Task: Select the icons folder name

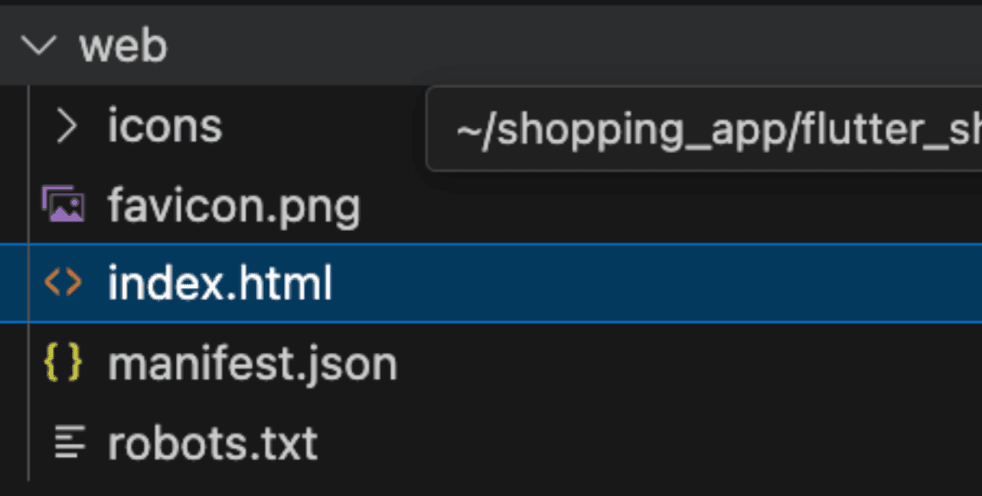Action: 164,126
